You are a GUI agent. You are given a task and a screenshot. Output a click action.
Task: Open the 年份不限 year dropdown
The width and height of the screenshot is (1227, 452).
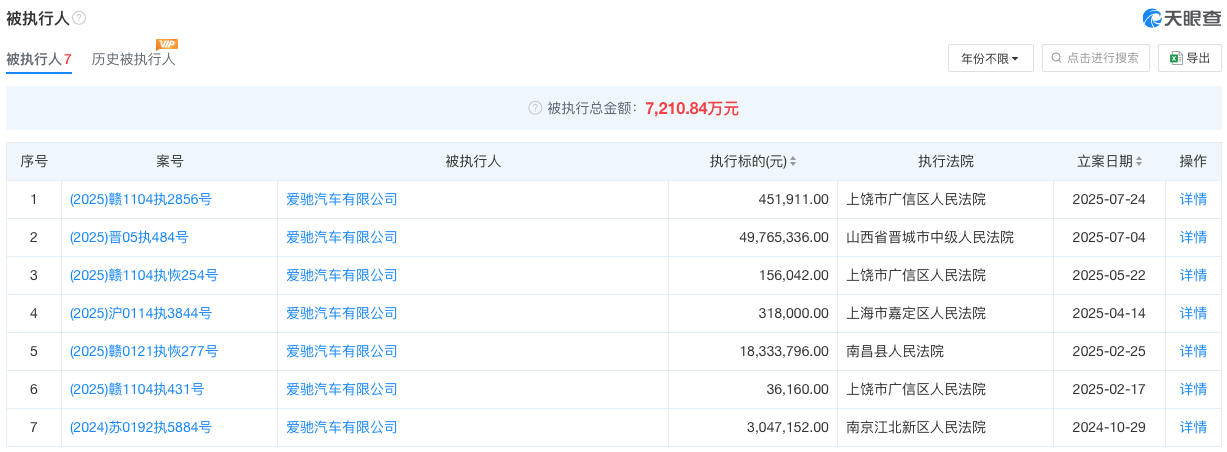[x=990, y=58]
